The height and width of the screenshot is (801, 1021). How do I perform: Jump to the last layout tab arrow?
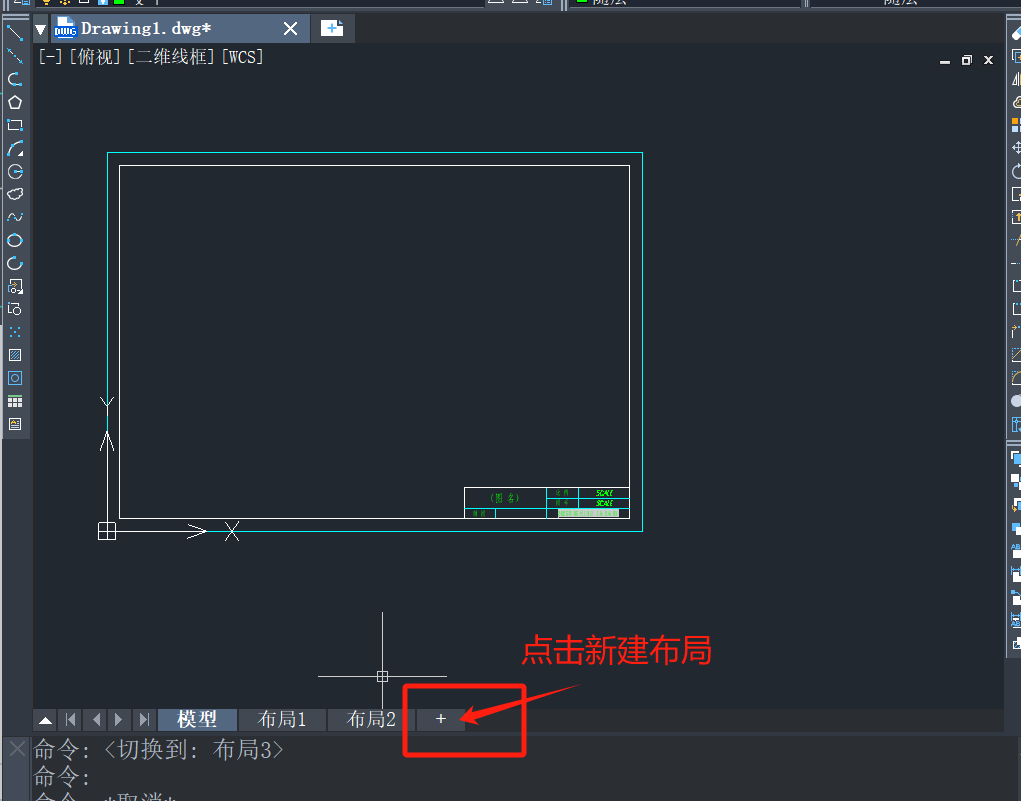click(x=144, y=720)
